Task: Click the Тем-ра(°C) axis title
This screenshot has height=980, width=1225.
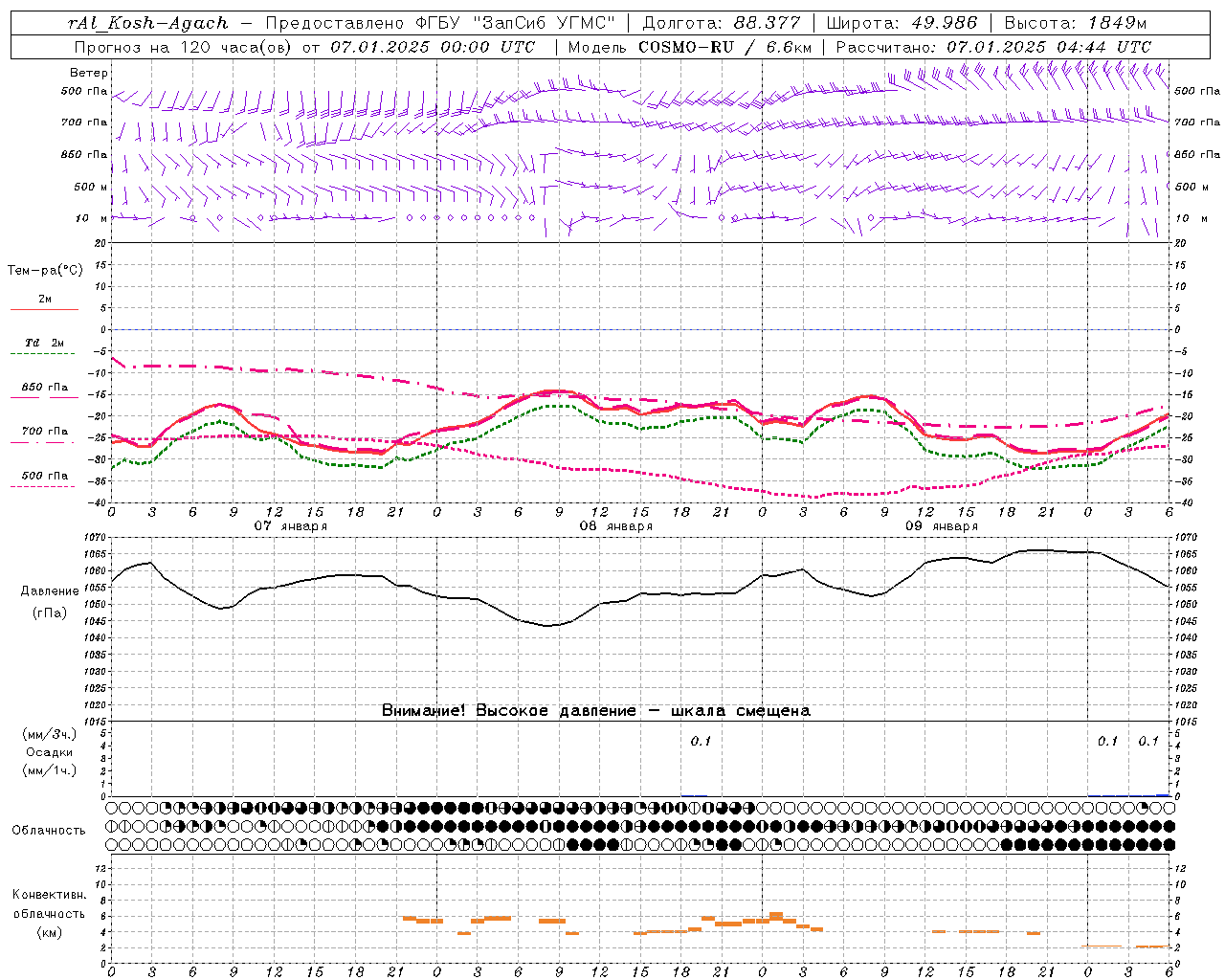Action: tap(45, 271)
